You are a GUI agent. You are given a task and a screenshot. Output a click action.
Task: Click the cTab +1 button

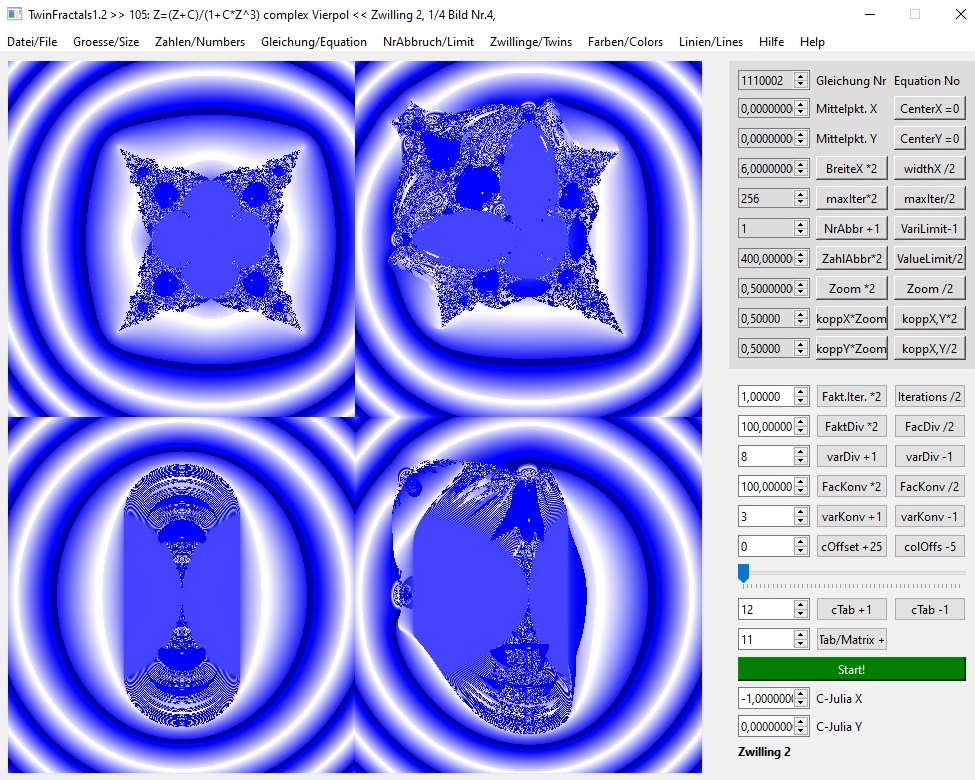[x=851, y=610]
